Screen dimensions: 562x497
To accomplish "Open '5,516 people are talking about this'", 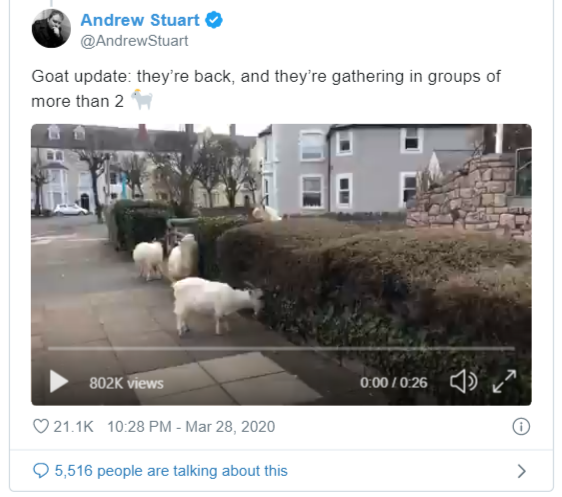I will [171, 470].
